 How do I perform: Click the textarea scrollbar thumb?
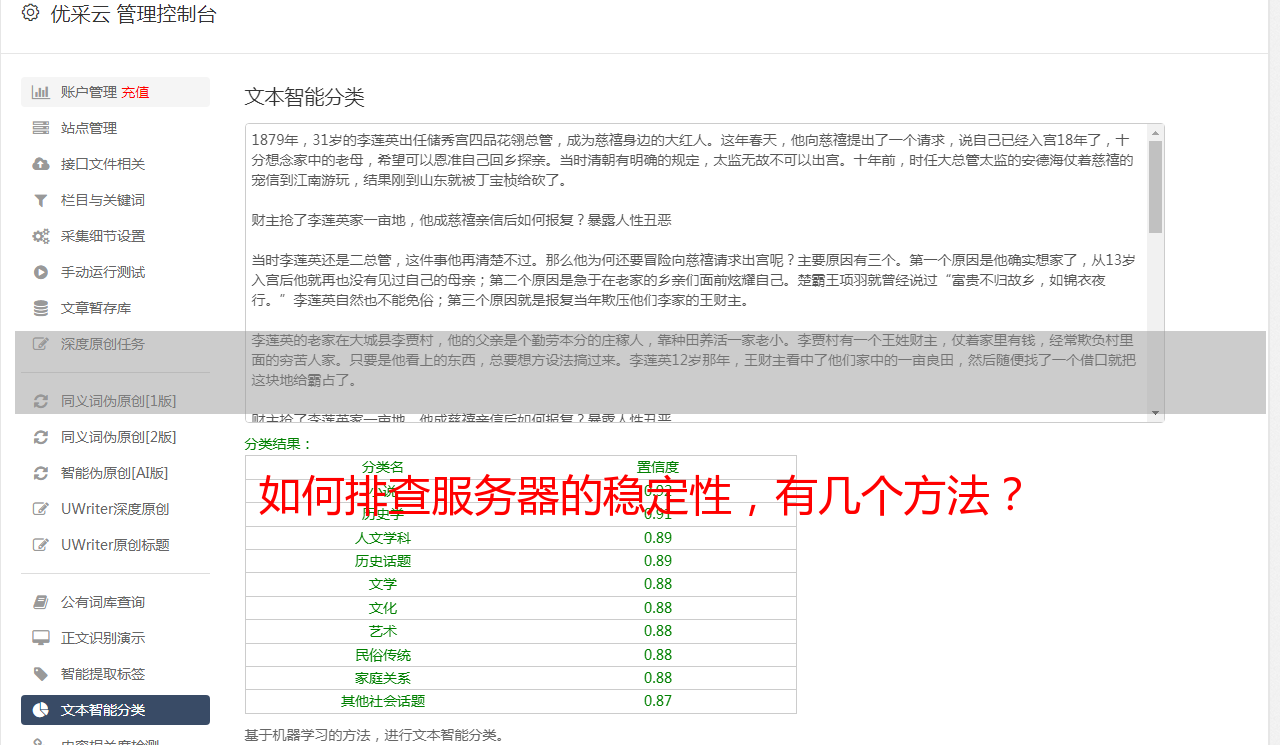coord(1156,187)
